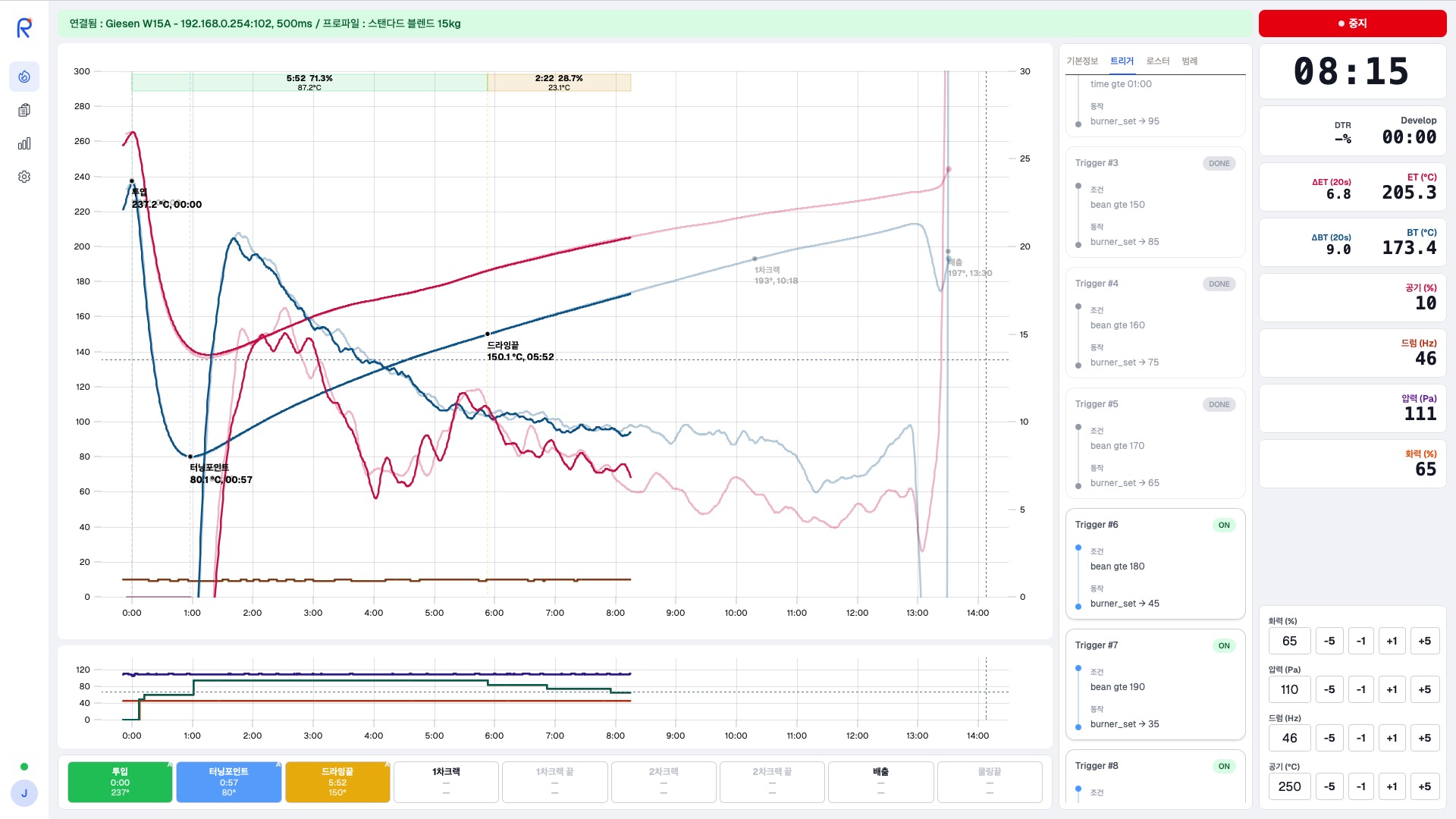Image resolution: width=1456 pixels, height=819 pixels.
Task: Click the R app logo
Action: tap(24, 28)
